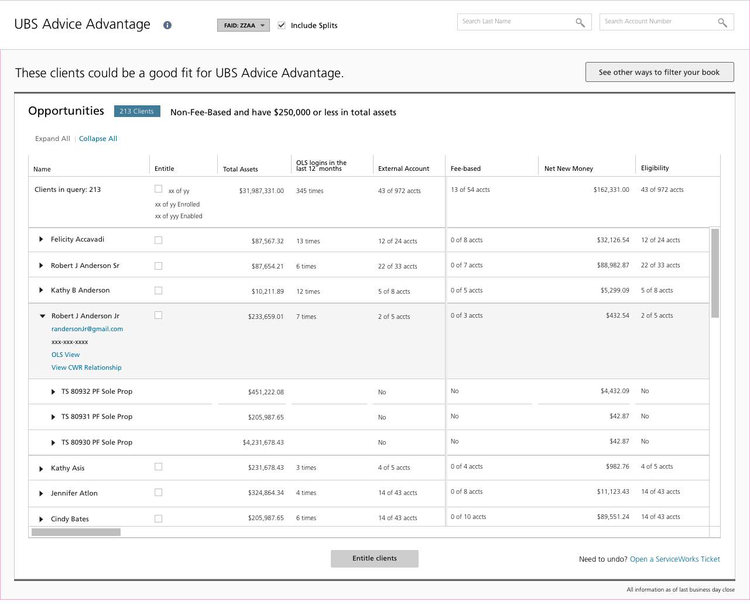The height and width of the screenshot is (605, 750).
Task: Click Expand All
Action: [53, 139]
